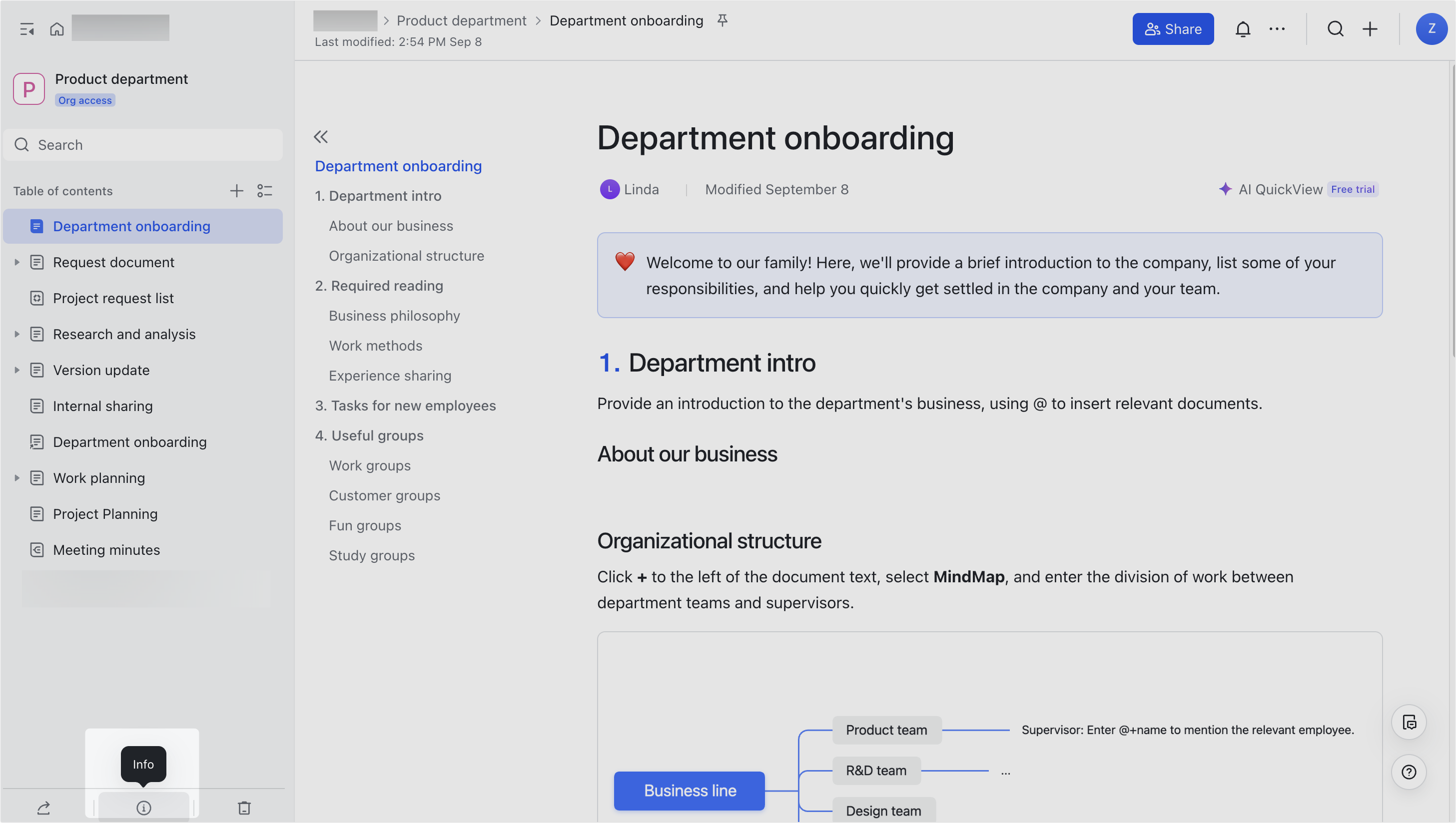Open Product department breadcrumb link

(x=461, y=21)
